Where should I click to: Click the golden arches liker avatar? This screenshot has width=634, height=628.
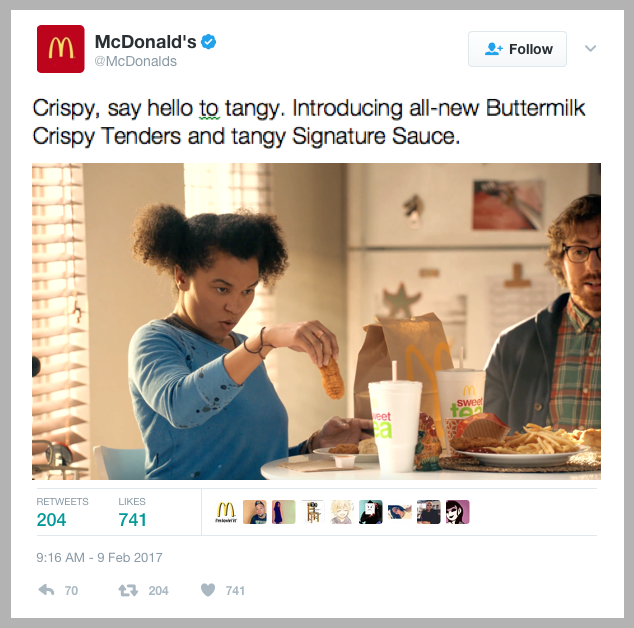click(226, 512)
